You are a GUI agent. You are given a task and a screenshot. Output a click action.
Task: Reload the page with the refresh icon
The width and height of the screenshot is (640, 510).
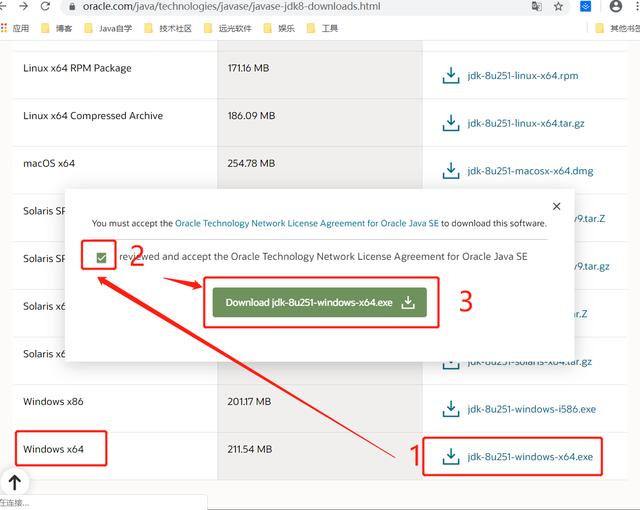click(x=45, y=6)
